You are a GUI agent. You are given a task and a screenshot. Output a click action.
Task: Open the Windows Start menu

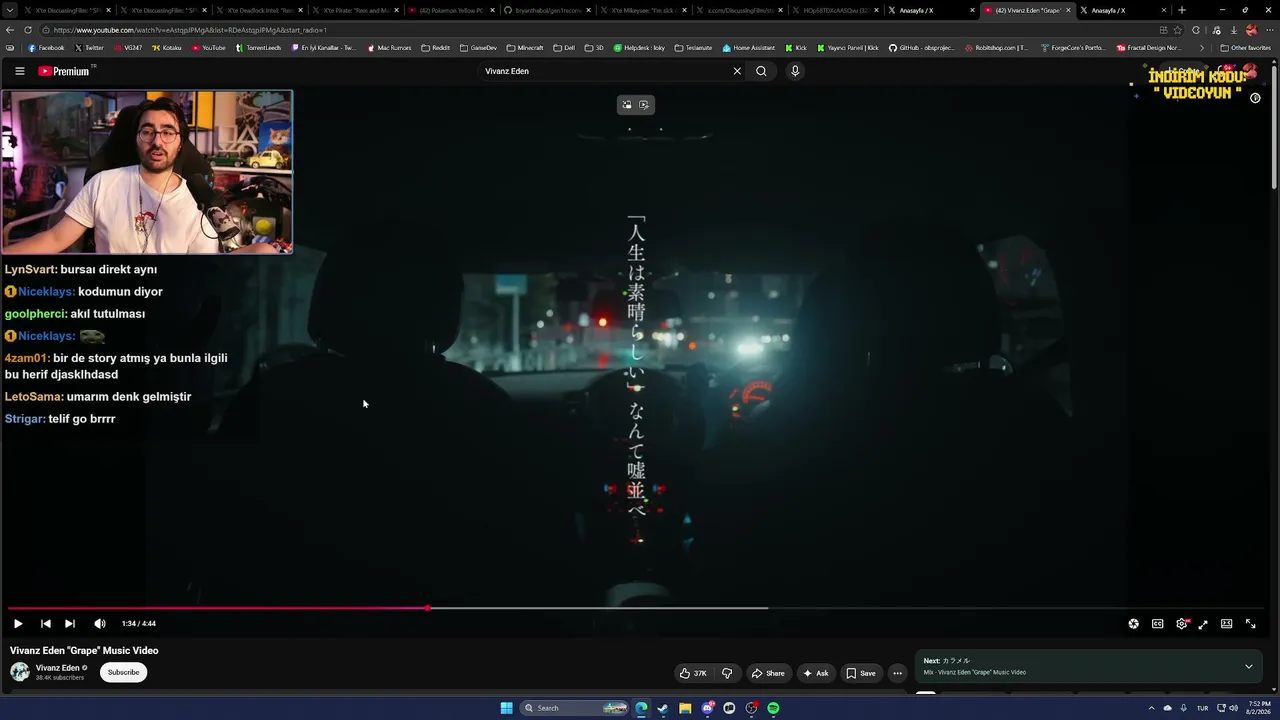tap(507, 708)
